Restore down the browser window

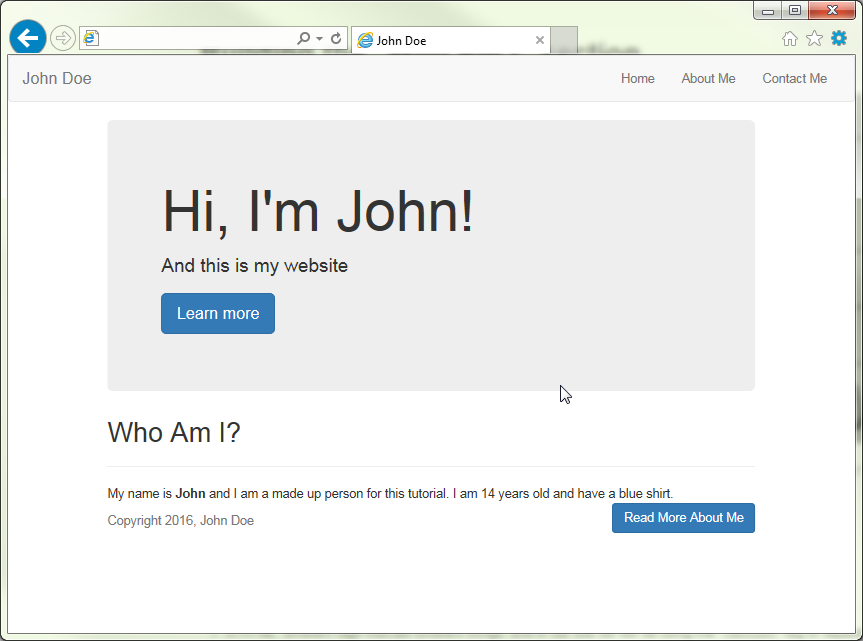tap(795, 11)
